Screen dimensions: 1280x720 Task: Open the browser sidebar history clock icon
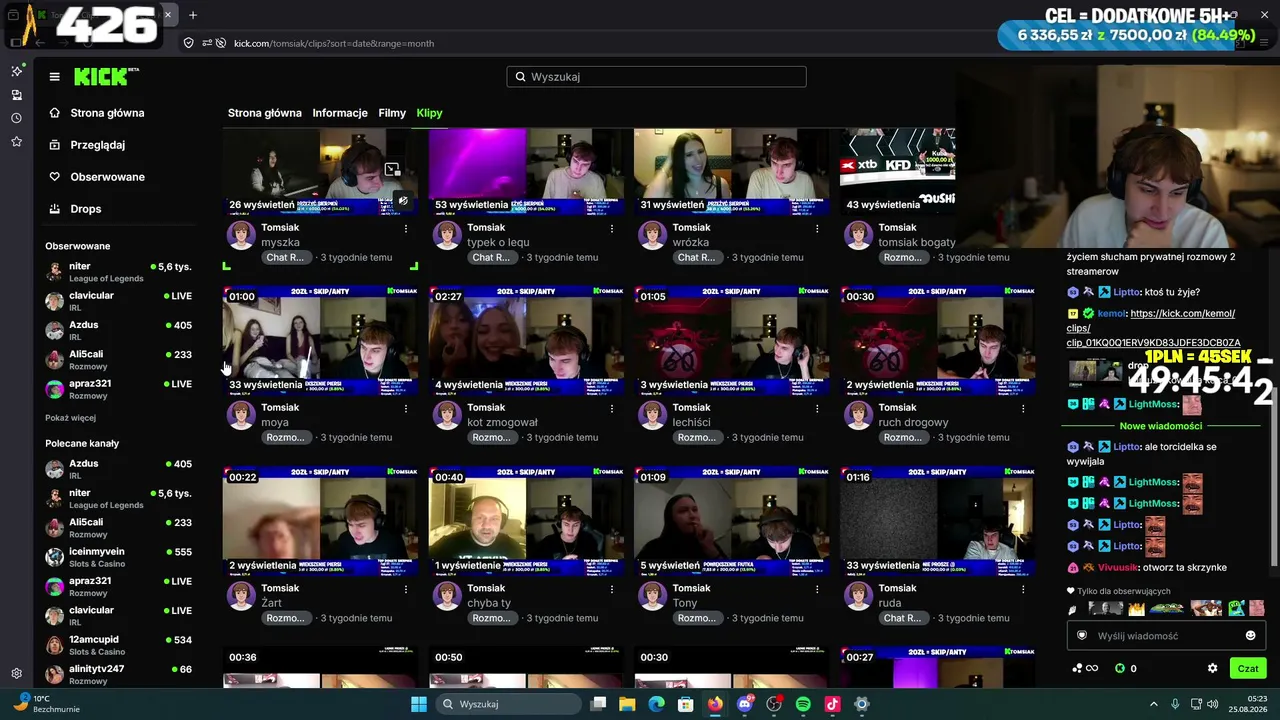[x=16, y=118]
